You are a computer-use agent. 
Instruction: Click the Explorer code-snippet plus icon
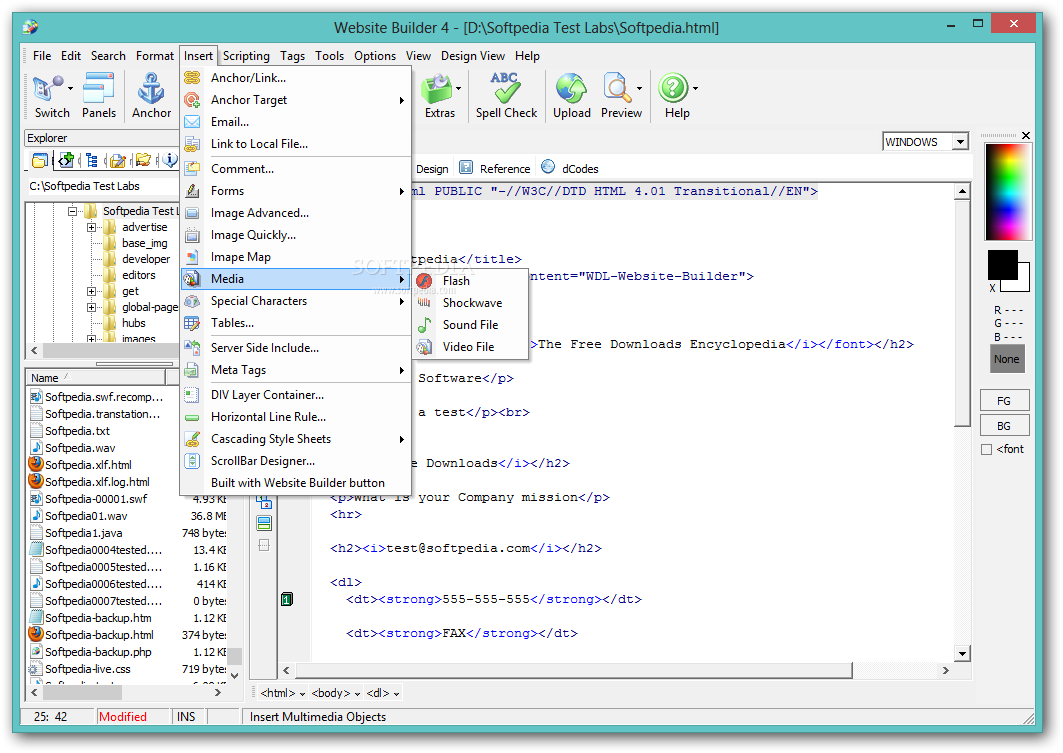[x=66, y=160]
